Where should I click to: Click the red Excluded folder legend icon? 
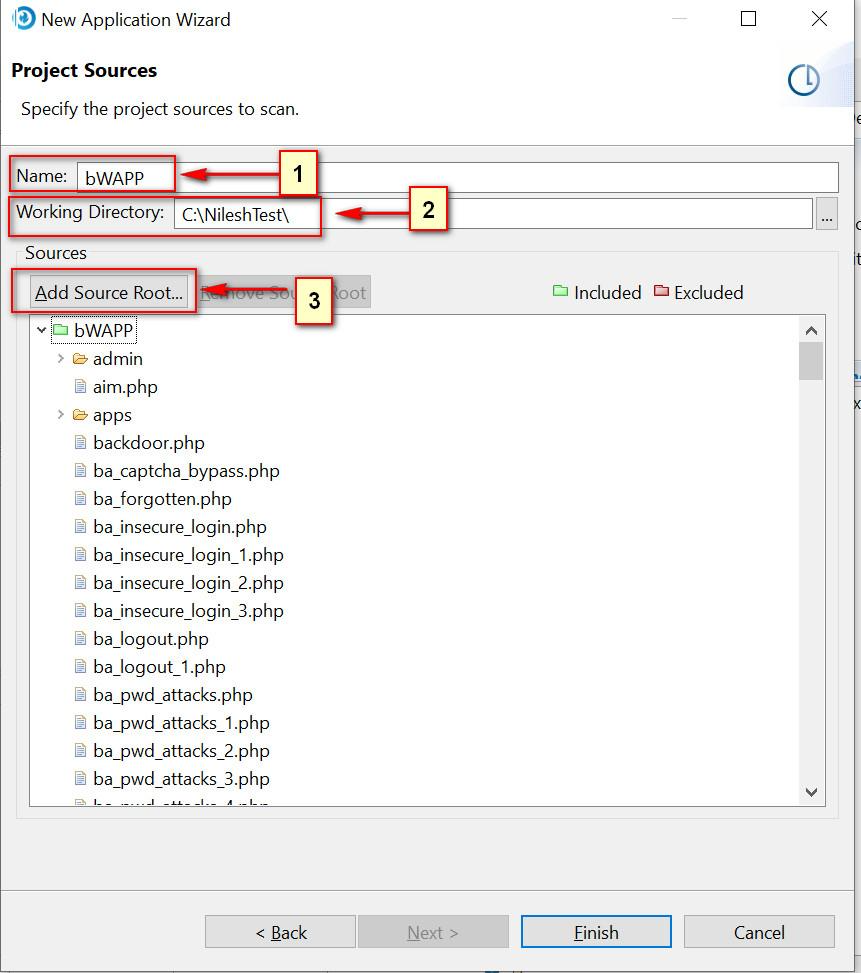coord(662,292)
